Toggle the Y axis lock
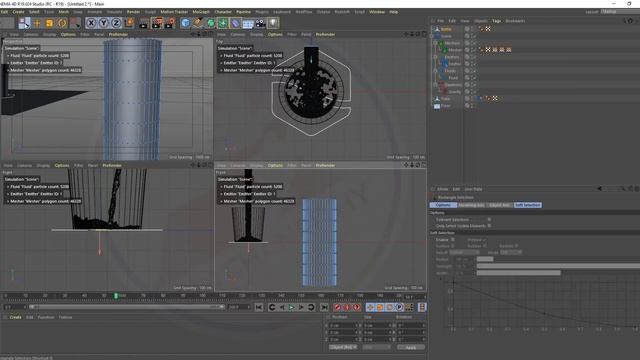 click(x=104, y=23)
